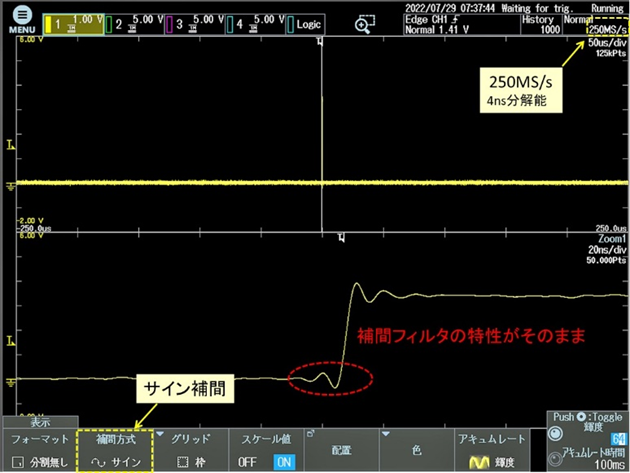Viewport: 630px width, 473px height.
Task: Click the trigger level marker in main window
Action: pos(11,145)
